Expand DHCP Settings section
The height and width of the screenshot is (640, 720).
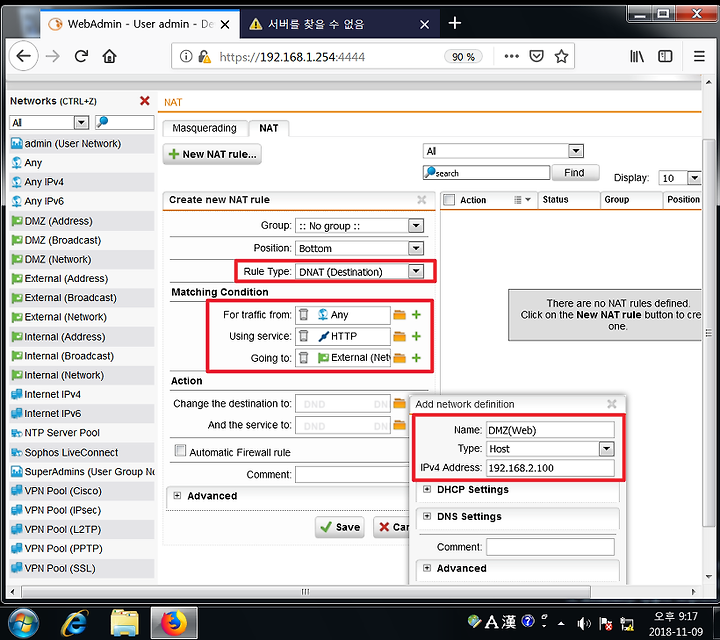coord(427,489)
